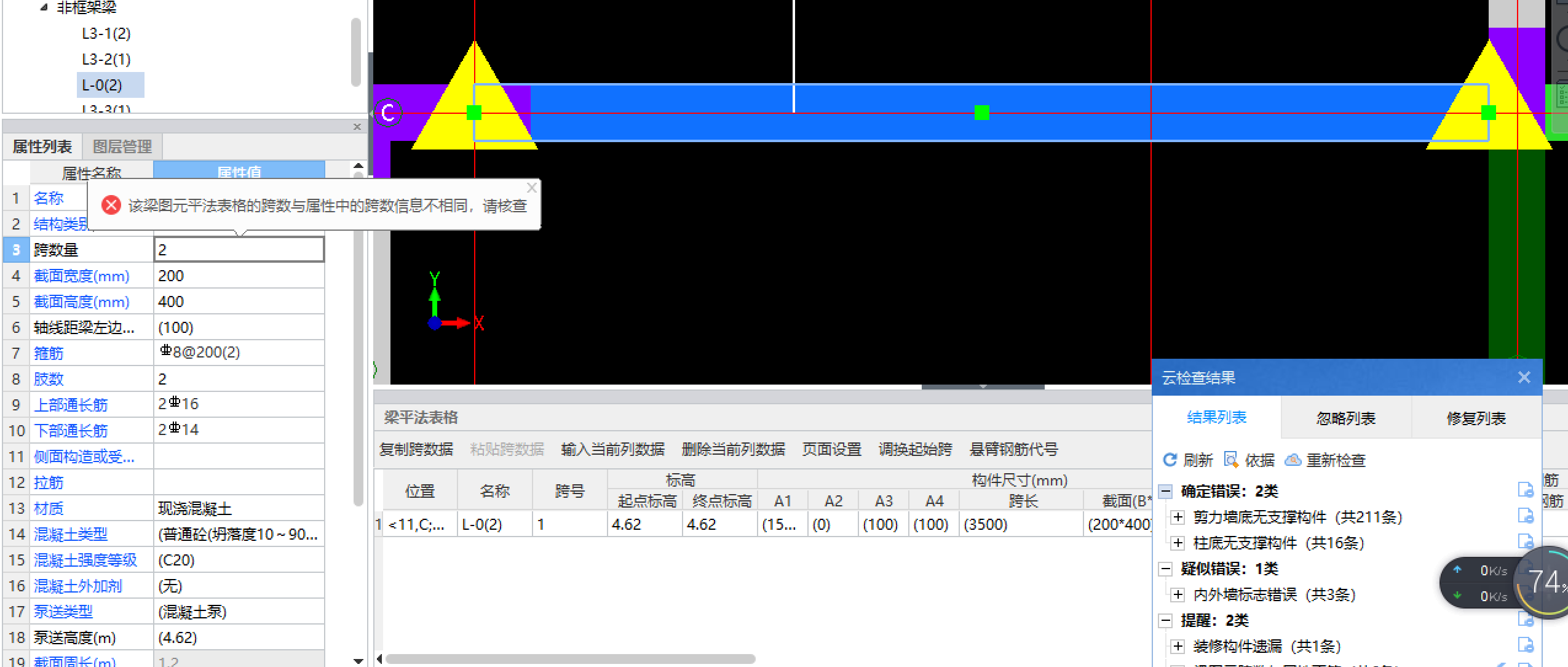Click the XY coordinate axis indicator
Screen dimensions: 1568x667
coord(455,302)
